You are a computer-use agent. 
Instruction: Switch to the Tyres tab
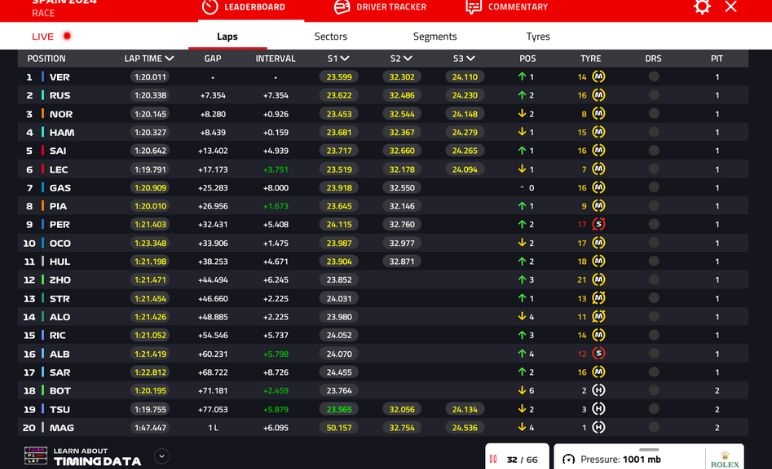(538, 36)
